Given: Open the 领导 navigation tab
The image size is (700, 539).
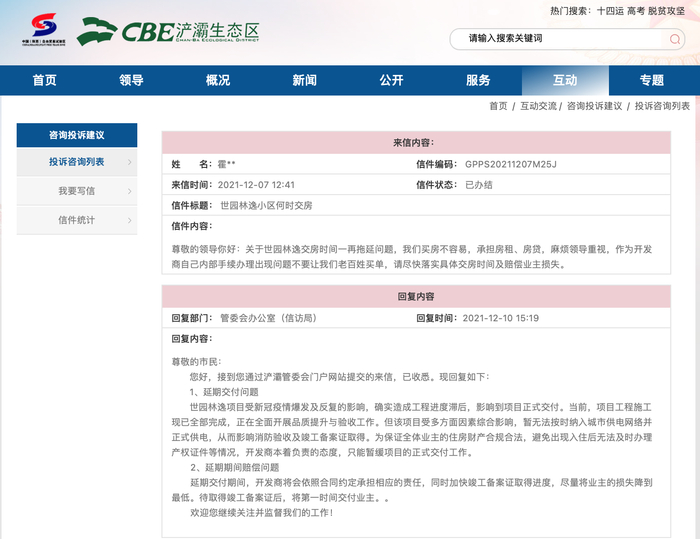Looking at the screenshot, I should click(x=131, y=80).
